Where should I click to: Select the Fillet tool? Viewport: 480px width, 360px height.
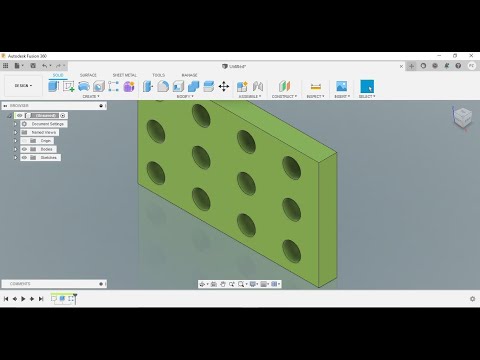tap(163, 86)
